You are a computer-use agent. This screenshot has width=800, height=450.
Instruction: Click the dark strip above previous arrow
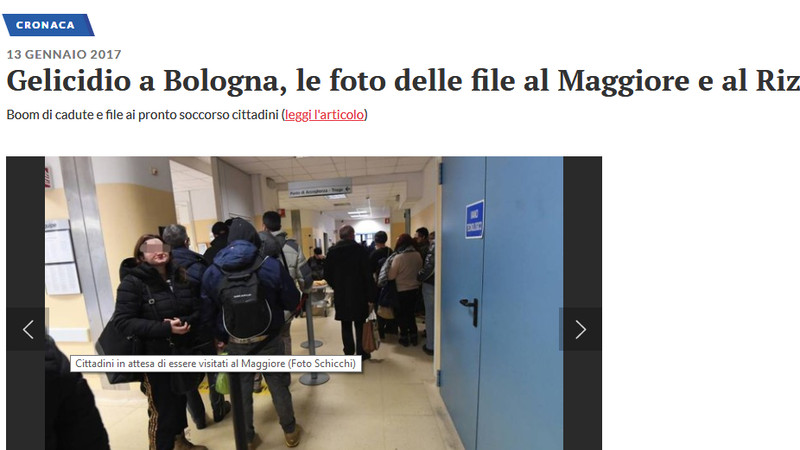pyautogui.click(x=26, y=232)
